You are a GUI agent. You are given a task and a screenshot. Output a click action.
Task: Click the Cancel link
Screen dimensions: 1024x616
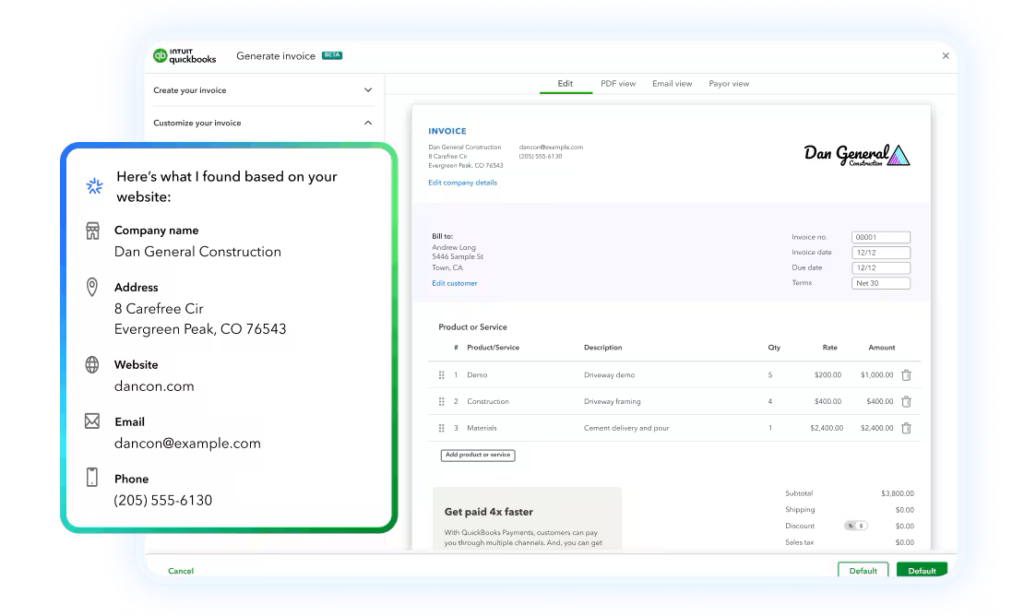[x=181, y=571]
